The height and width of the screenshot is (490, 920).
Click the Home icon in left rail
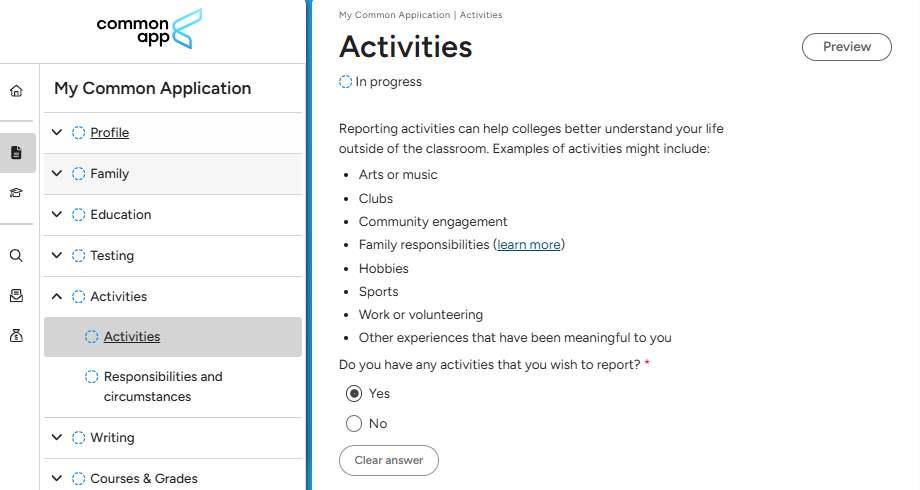[x=16, y=91]
